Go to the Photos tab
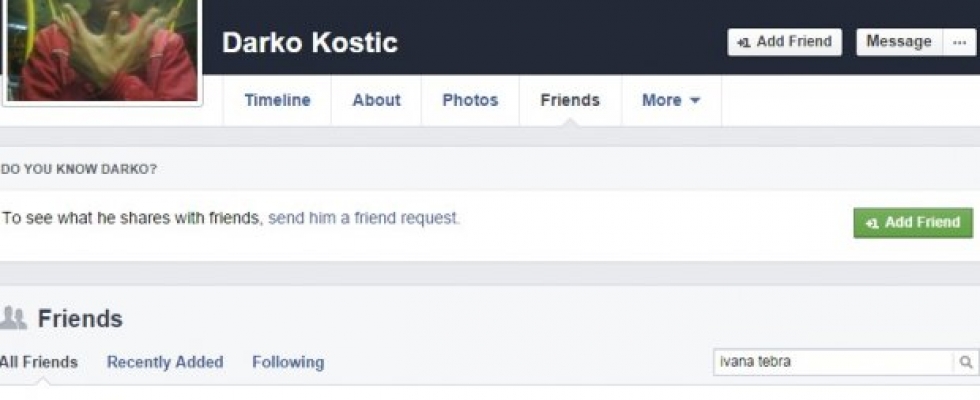Screen dimensions: 980x400 [x=470, y=100]
